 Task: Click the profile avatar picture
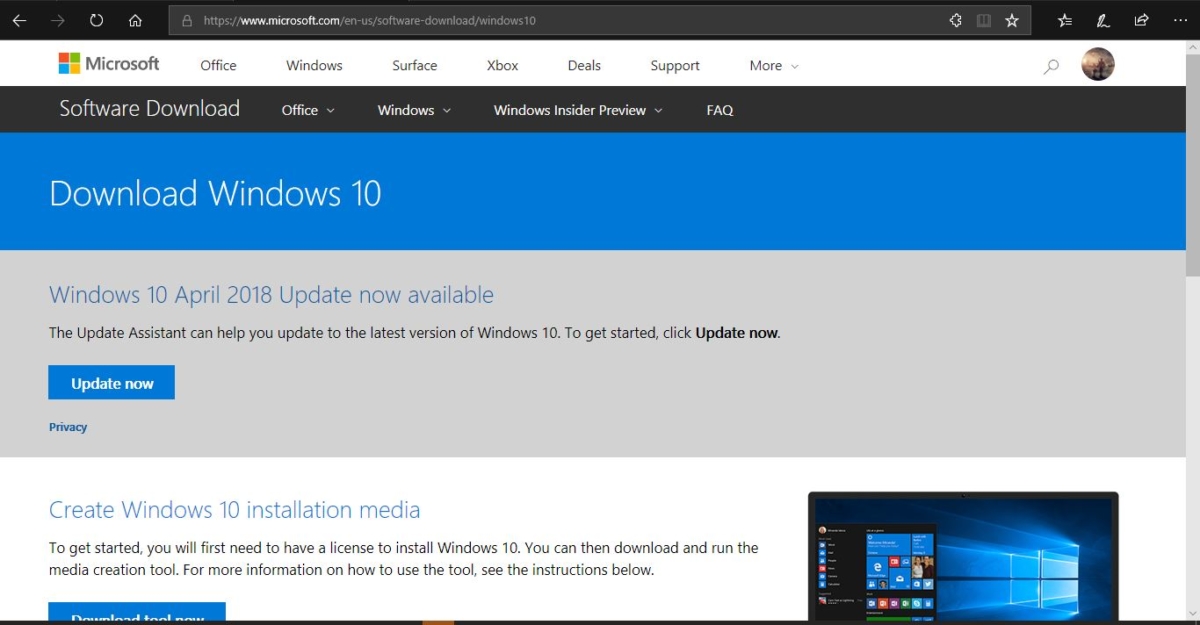point(1098,64)
